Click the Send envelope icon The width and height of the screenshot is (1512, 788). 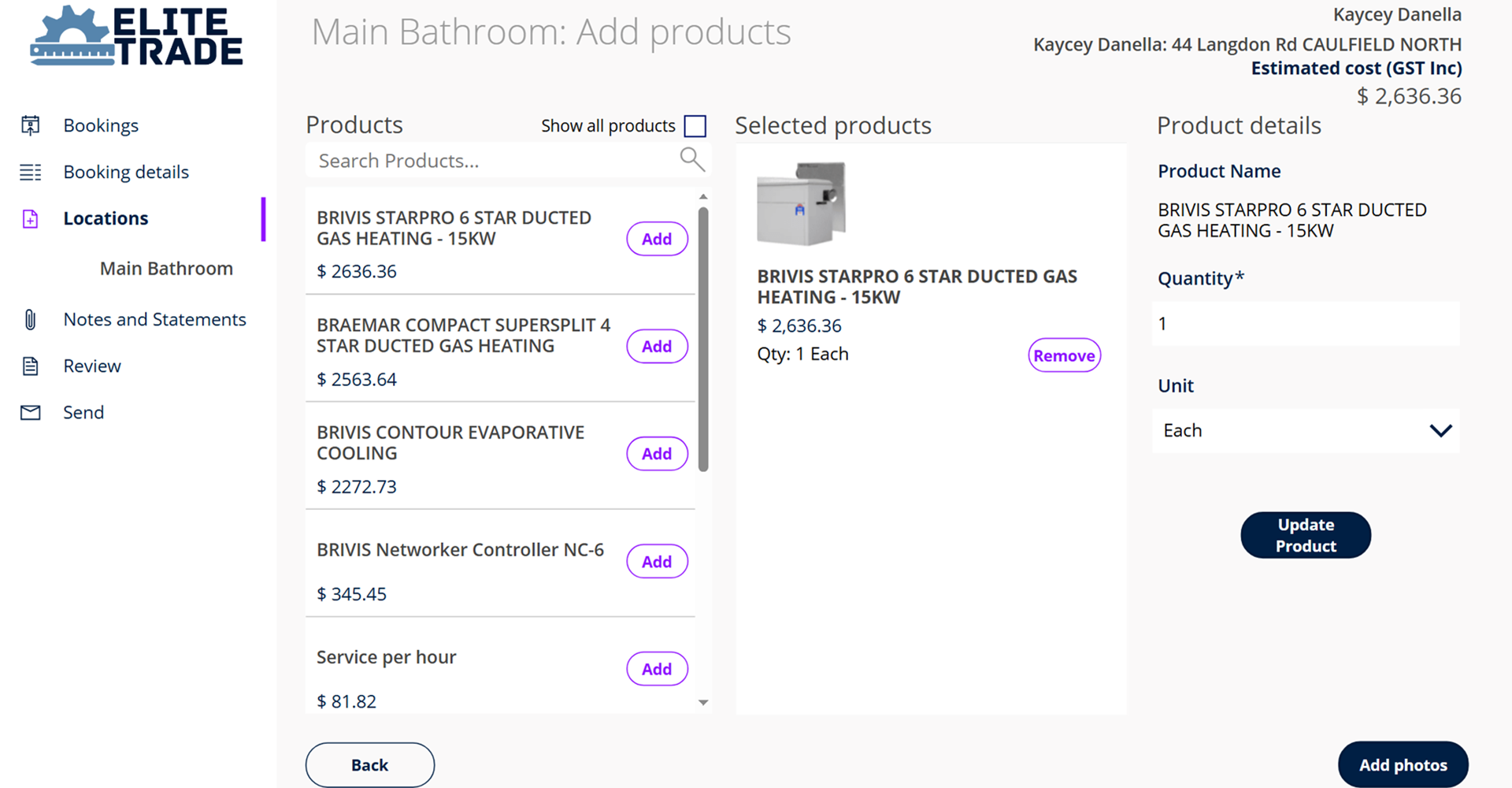coord(31,412)
